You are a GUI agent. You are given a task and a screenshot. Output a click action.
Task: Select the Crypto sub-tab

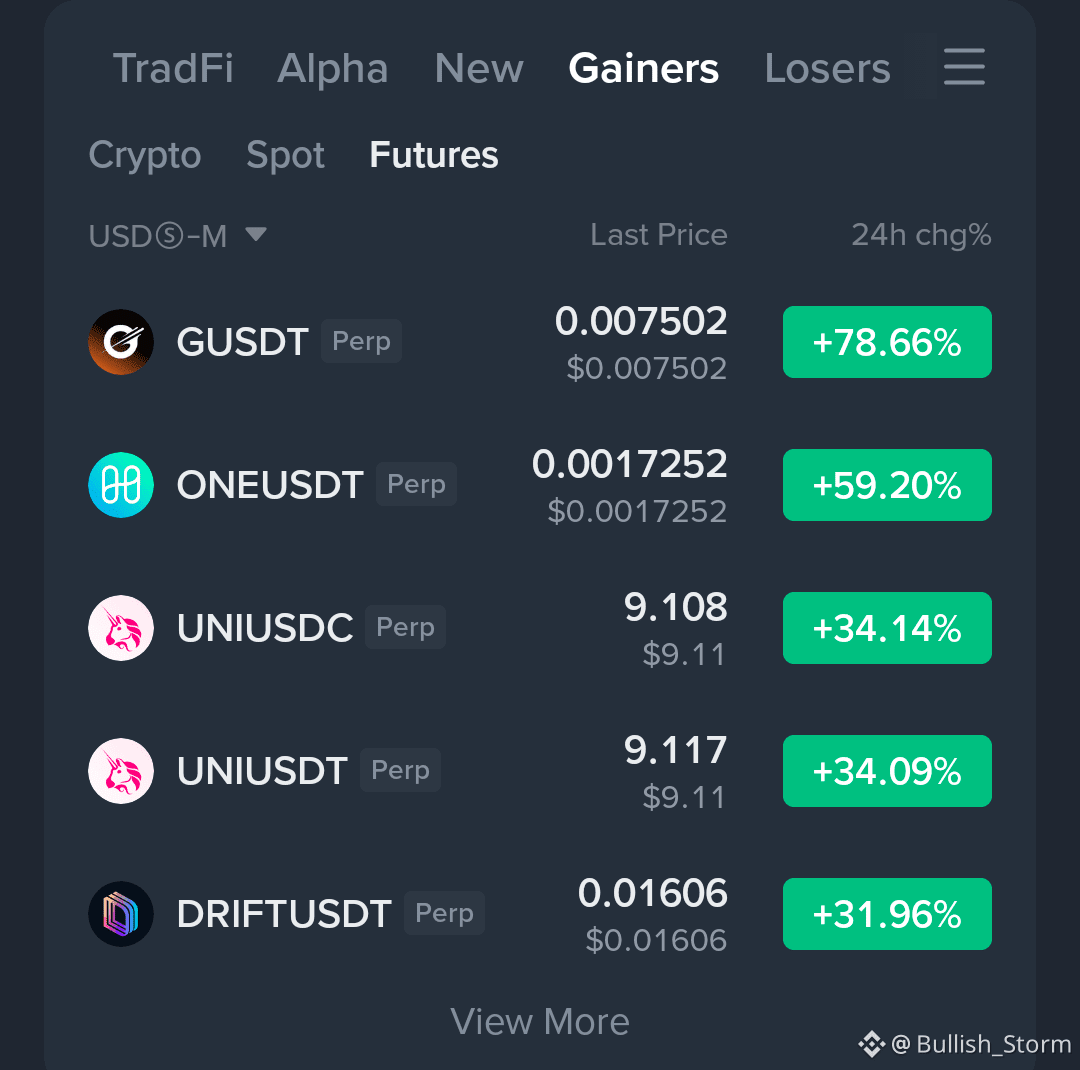(145, 155)
